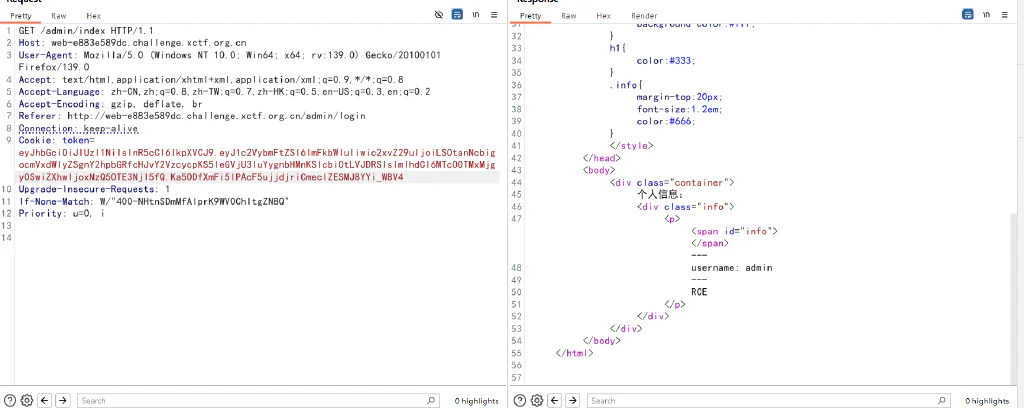Go to next match in Response search
Screen dimensions: 1024x408
pyautogui.click(x=573, y=400)
